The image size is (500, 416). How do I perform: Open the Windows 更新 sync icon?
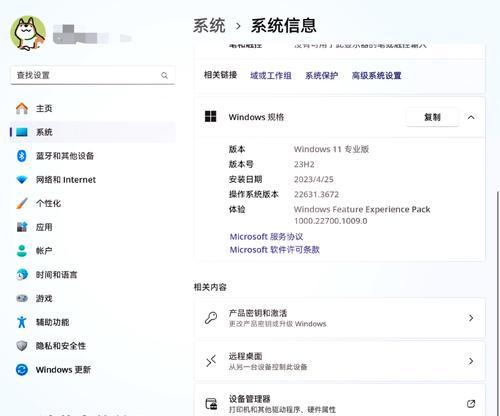coord(22,370)
